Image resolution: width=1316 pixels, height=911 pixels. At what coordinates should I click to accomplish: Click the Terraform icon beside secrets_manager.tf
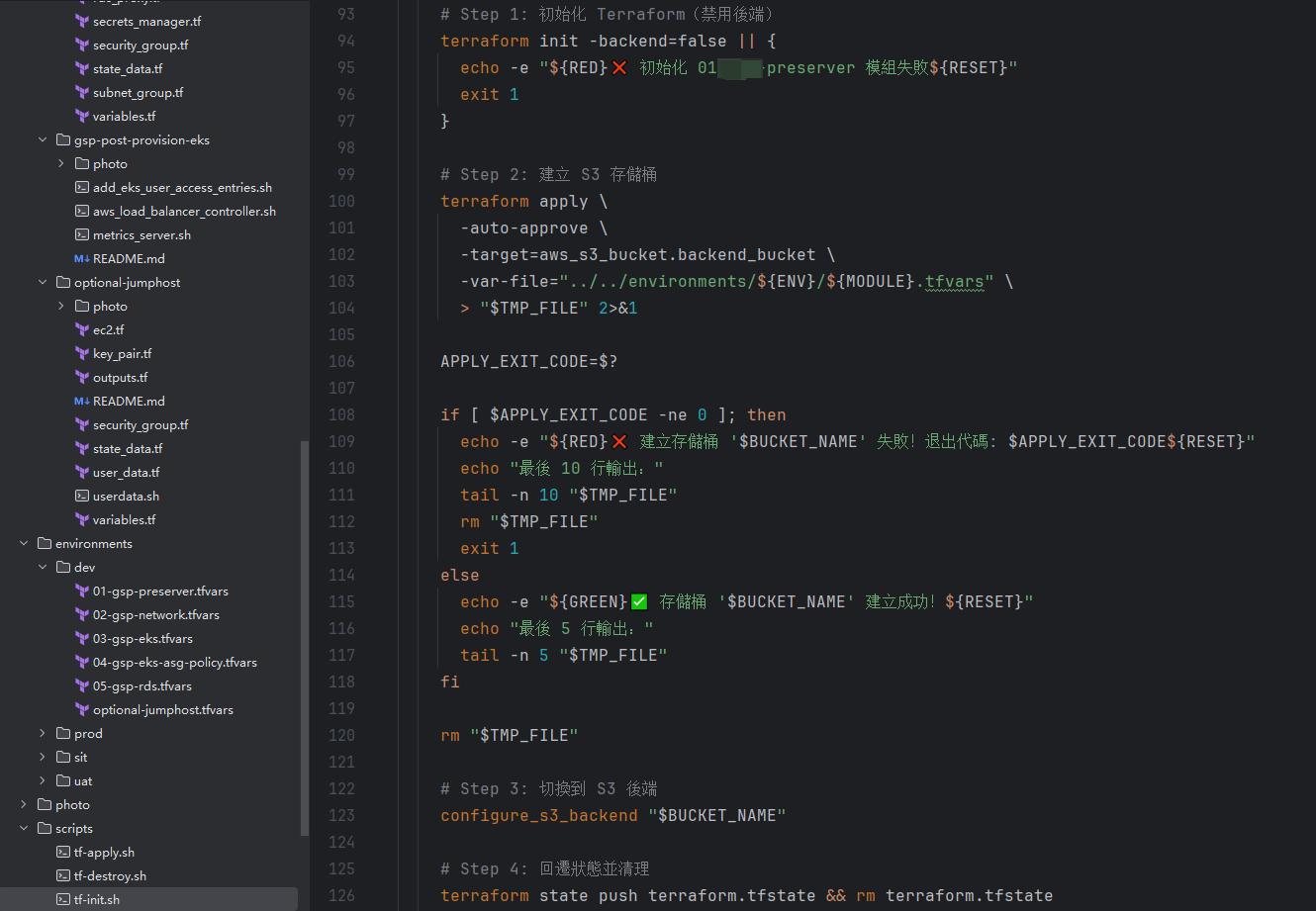point(82,22)
